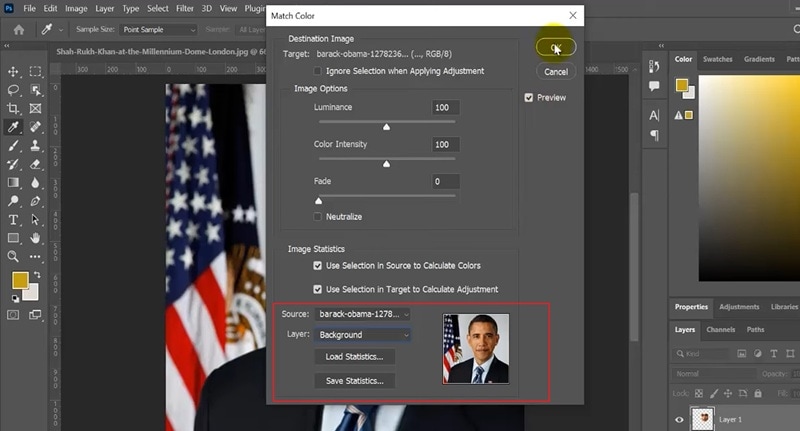Image resolution: width=800 pixels, height=431 pixels.
Task: Open the Sample Size dropdown
Action: 158,30
